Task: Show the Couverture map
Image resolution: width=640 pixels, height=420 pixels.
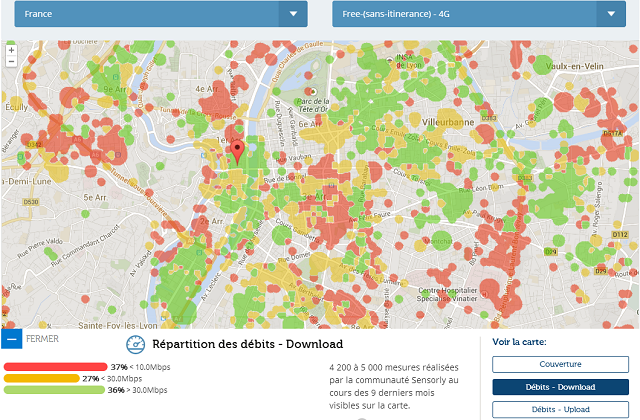Action: [x=560, y=364]
